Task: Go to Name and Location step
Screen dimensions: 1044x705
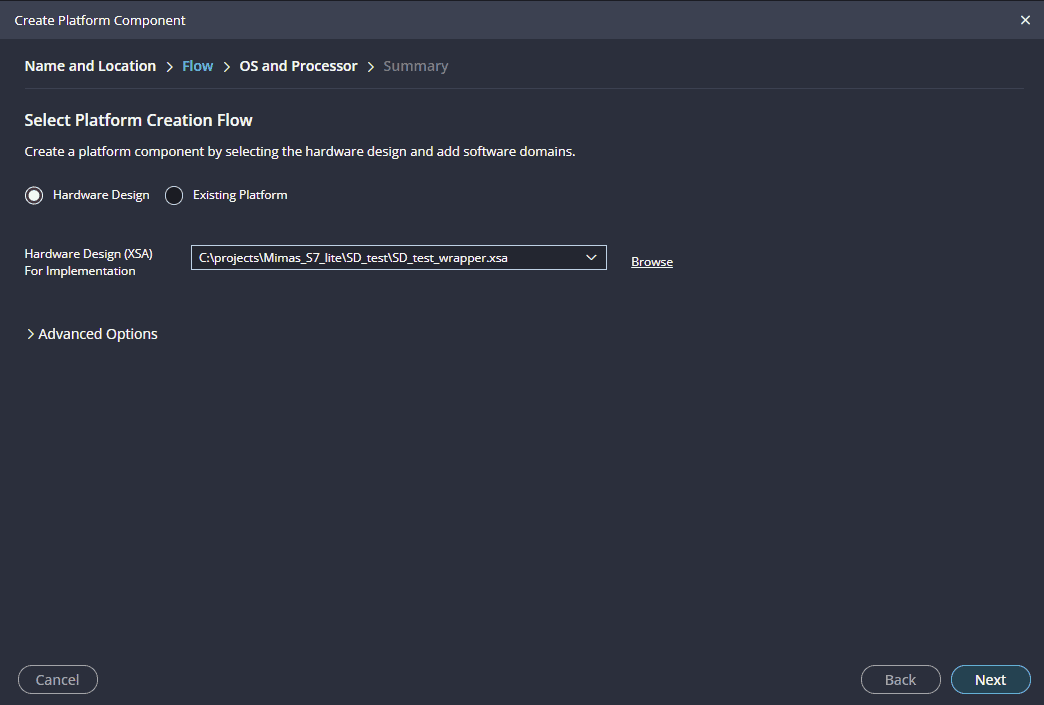Action: (90, 66)
